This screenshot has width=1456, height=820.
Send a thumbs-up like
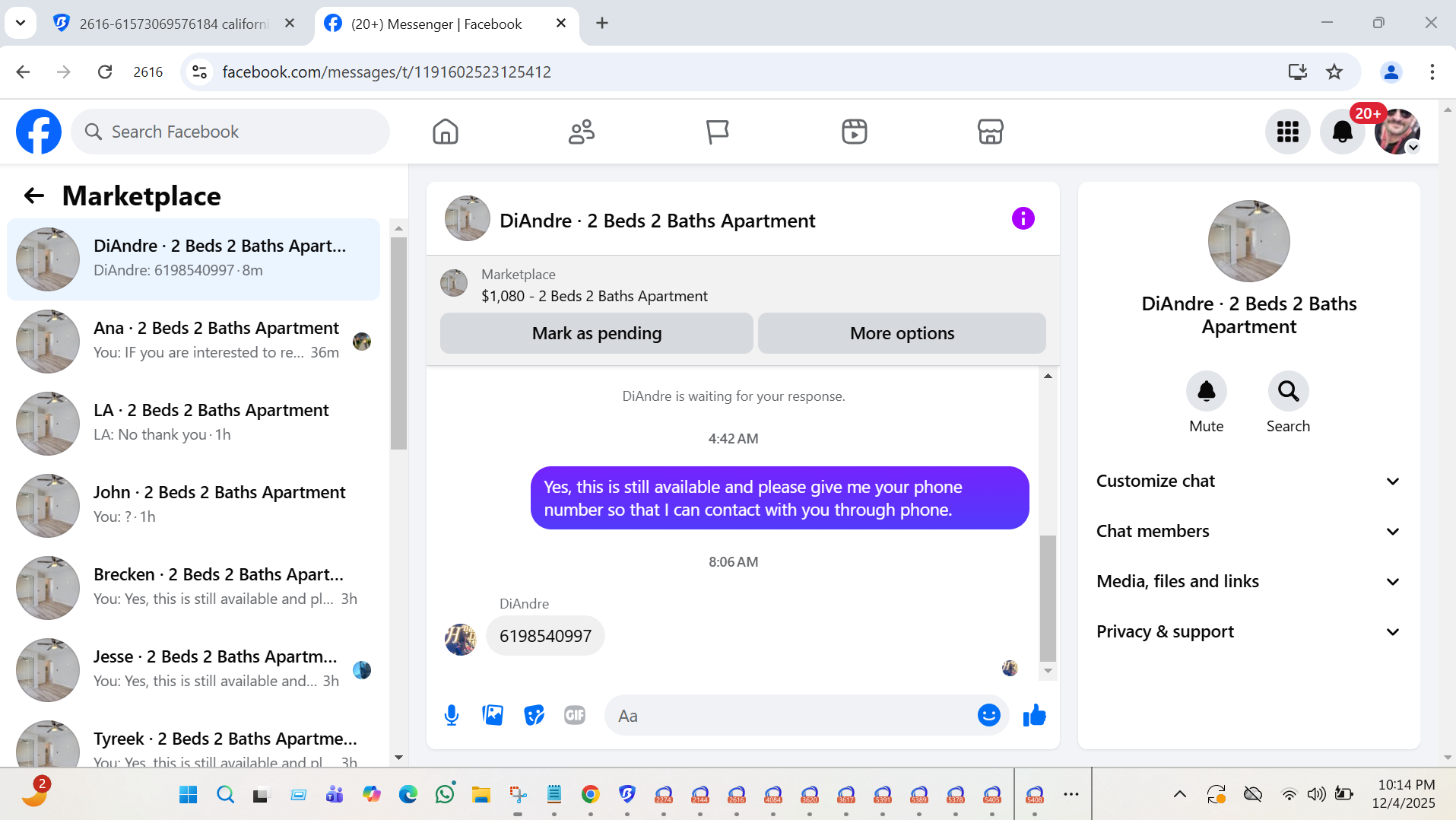(x=1034, y=715)
